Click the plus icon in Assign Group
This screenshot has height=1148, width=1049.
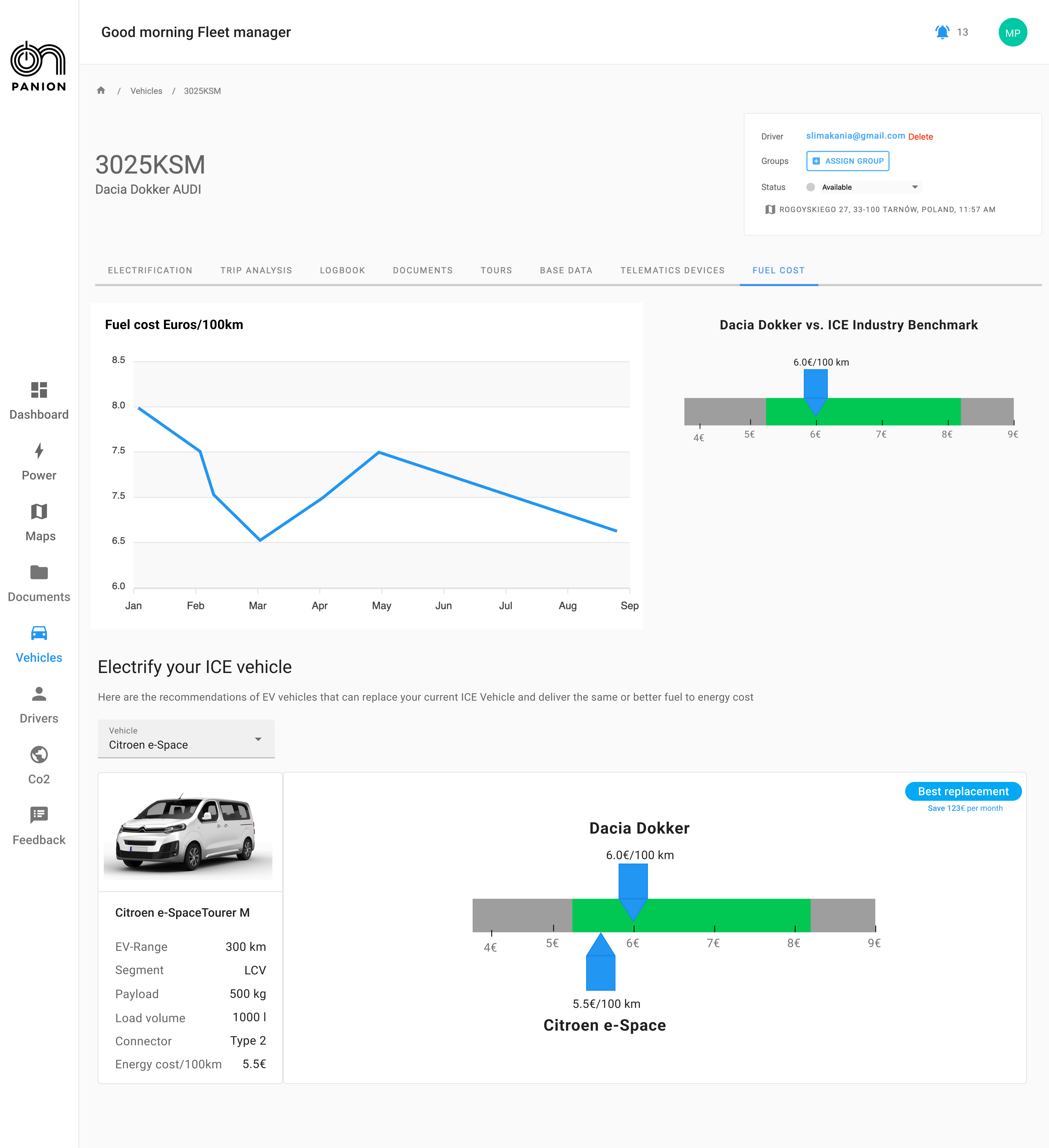point(816,161)
